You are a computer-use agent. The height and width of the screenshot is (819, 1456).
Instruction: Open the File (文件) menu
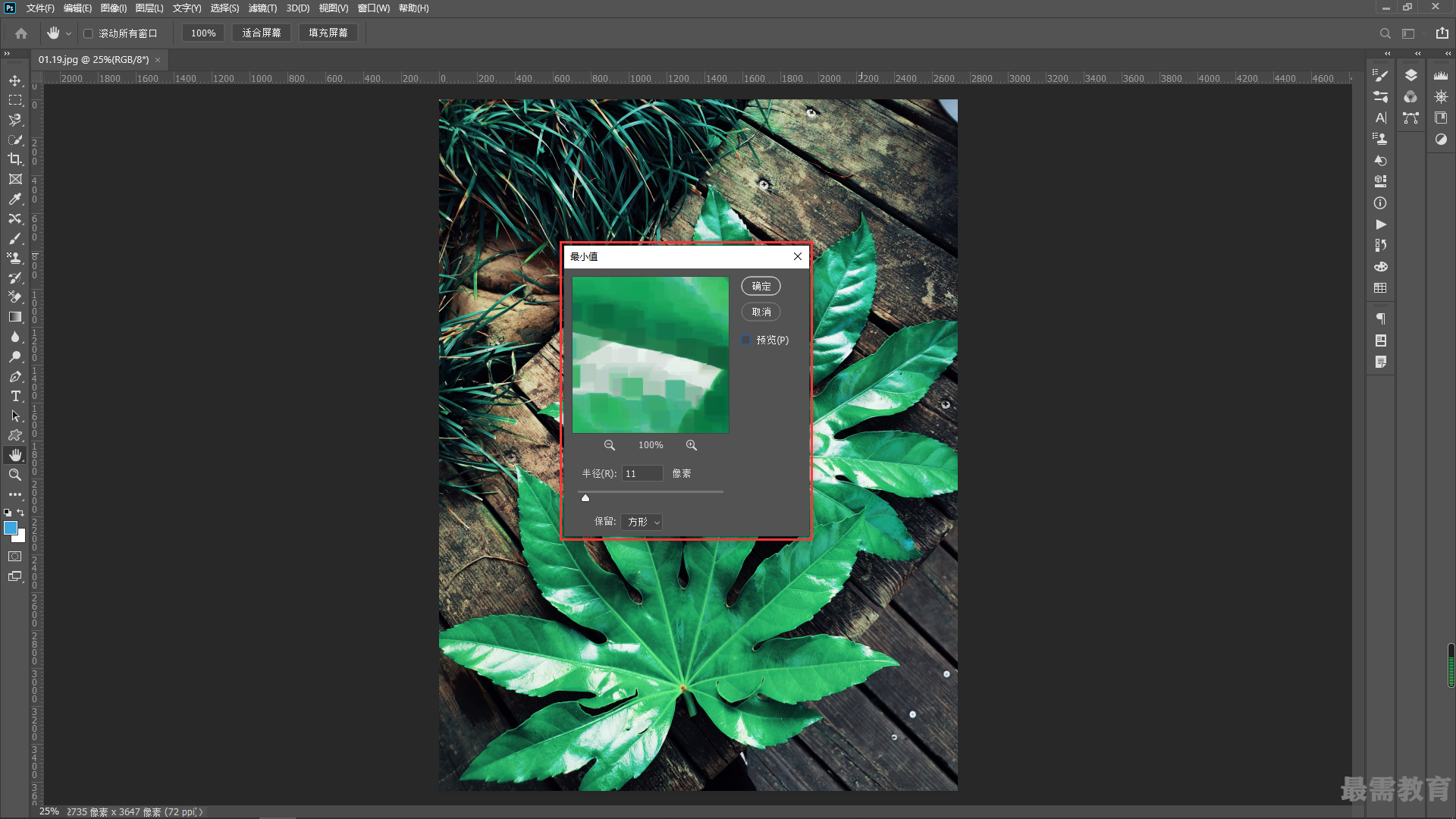[x=40, y=8]
